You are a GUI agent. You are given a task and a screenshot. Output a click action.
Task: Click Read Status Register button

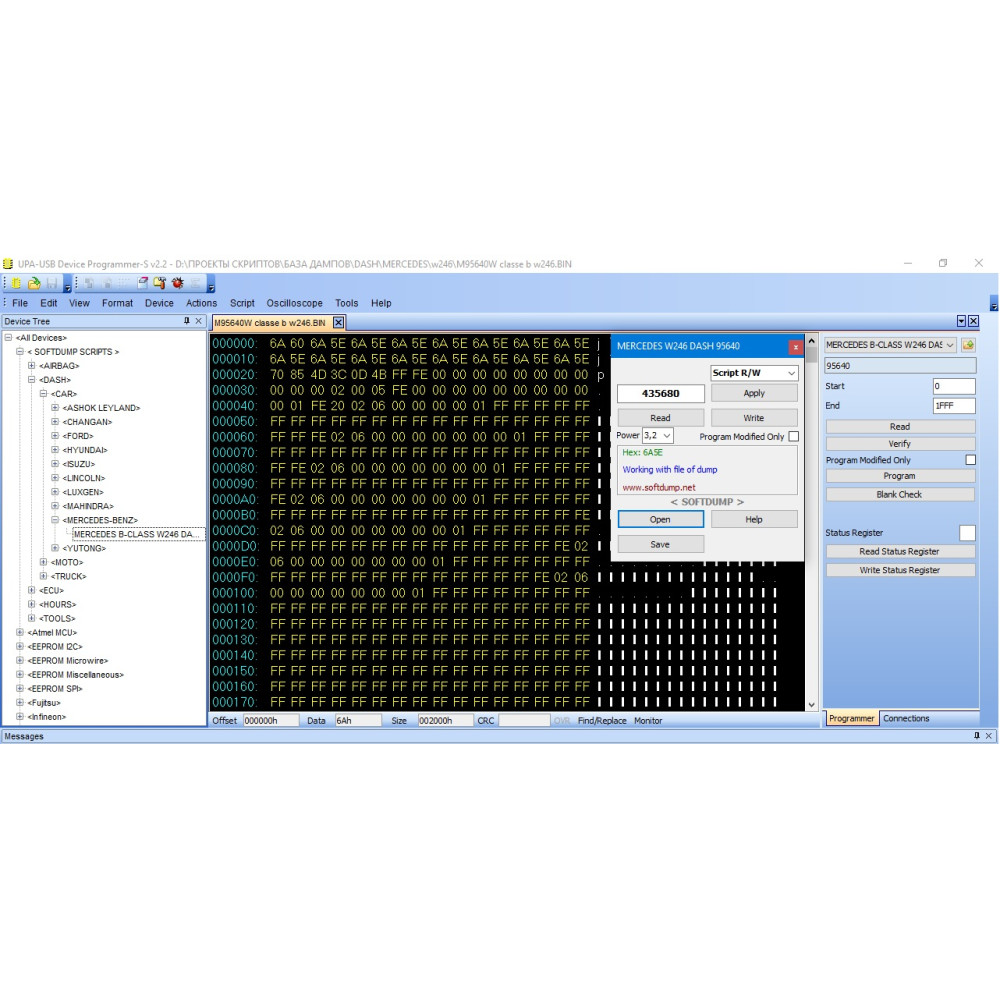pos(899,551)
